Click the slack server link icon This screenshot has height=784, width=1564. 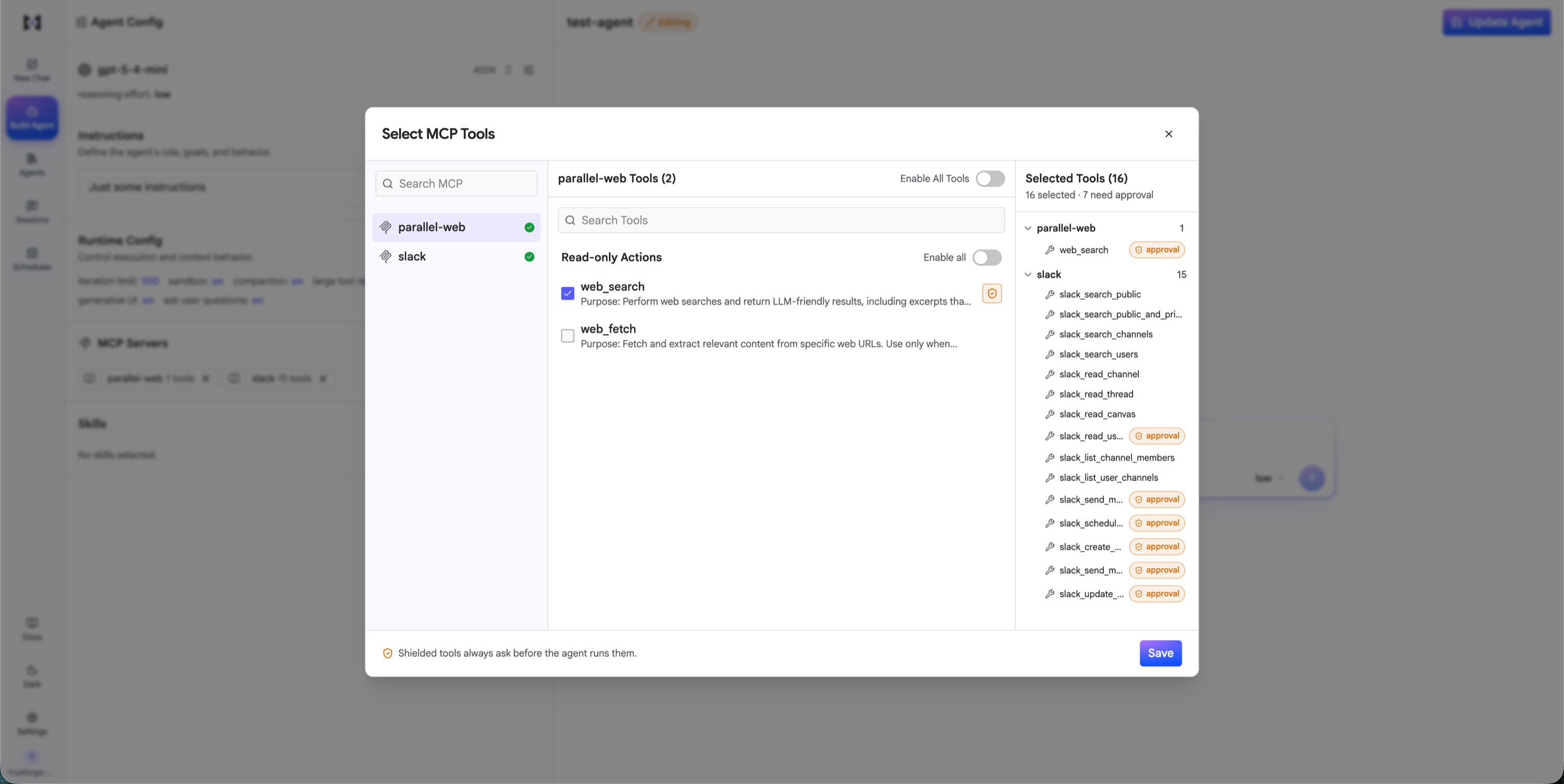tap(385, 256)
